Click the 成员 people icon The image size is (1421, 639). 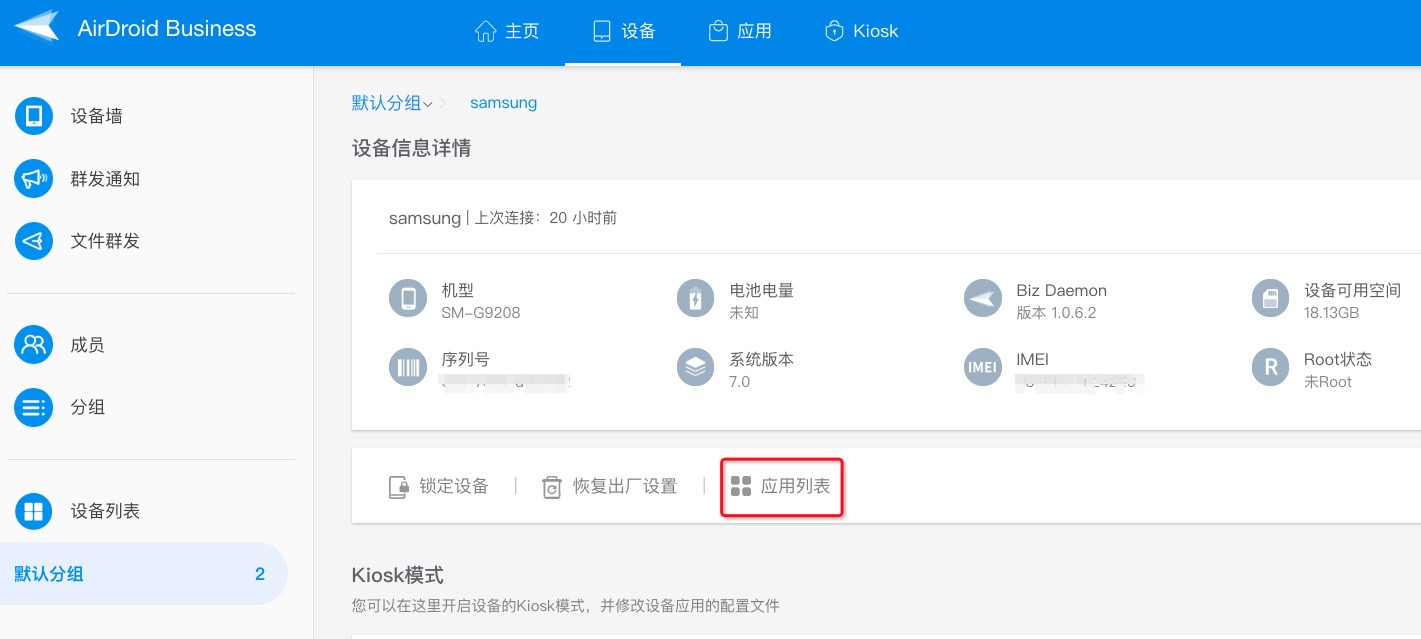[34, 345]
